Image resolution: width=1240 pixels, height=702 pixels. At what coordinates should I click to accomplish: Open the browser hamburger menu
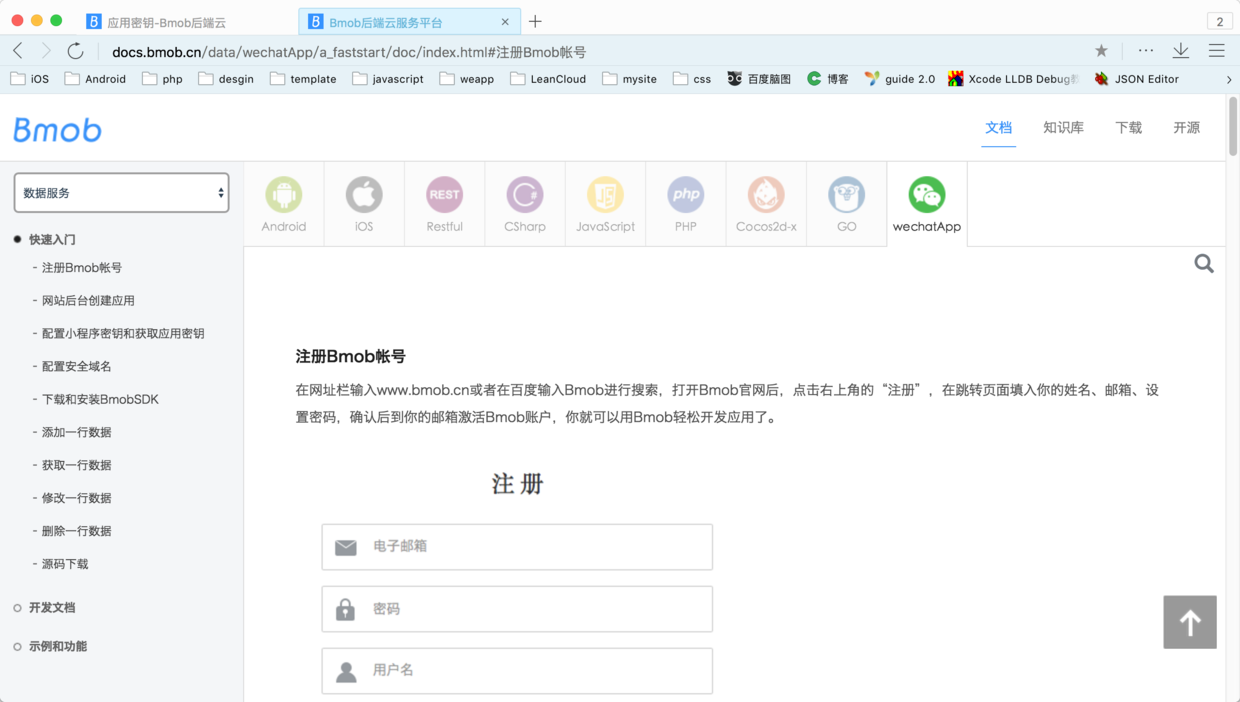point(1217,51)
